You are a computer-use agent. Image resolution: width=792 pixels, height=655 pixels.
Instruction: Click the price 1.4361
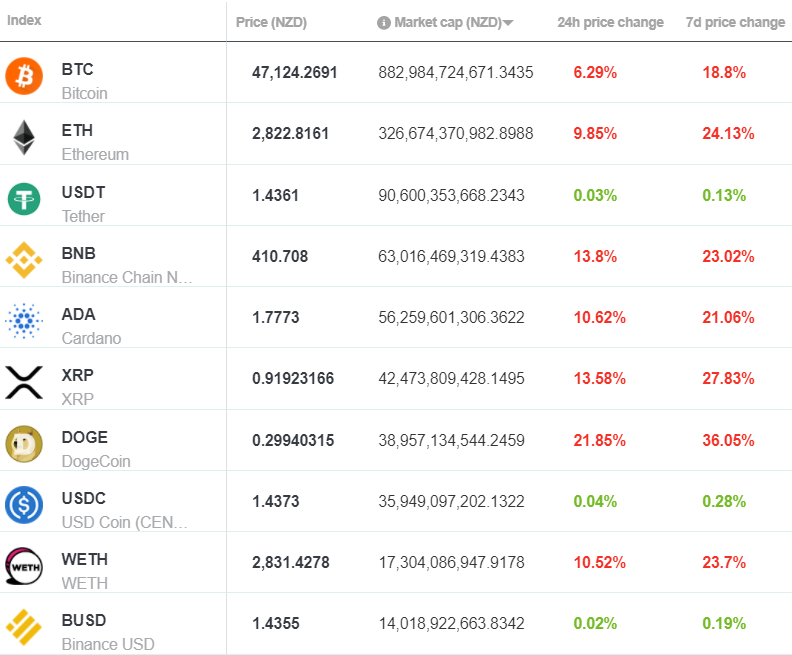pos(275,195)
